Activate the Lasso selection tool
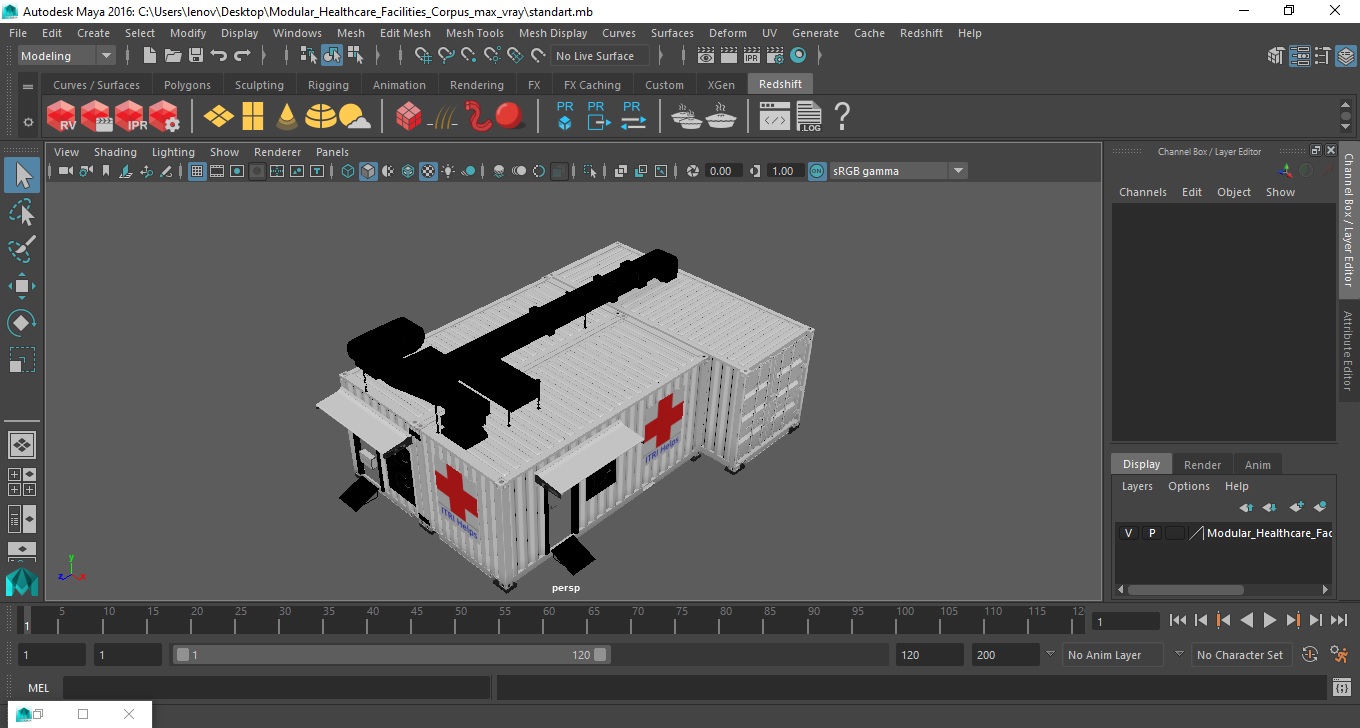 22,213
